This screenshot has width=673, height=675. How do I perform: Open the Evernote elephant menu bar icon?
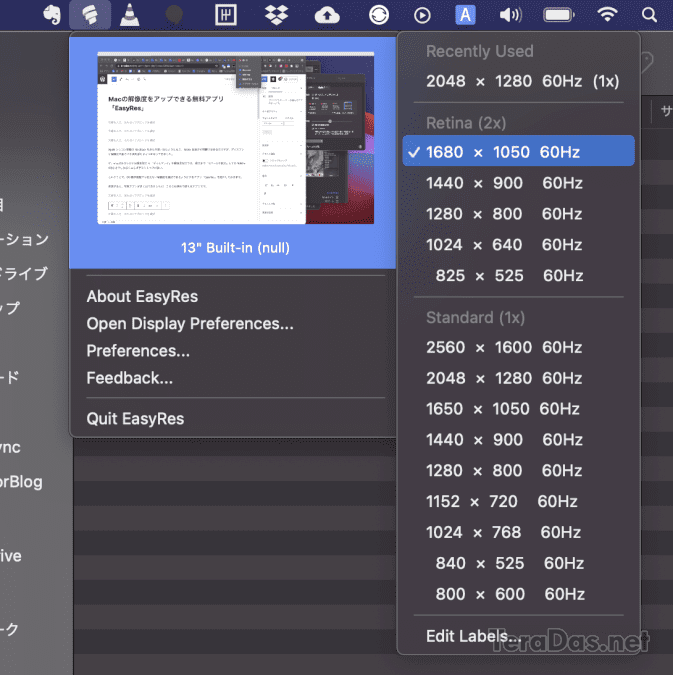(52, 15)
